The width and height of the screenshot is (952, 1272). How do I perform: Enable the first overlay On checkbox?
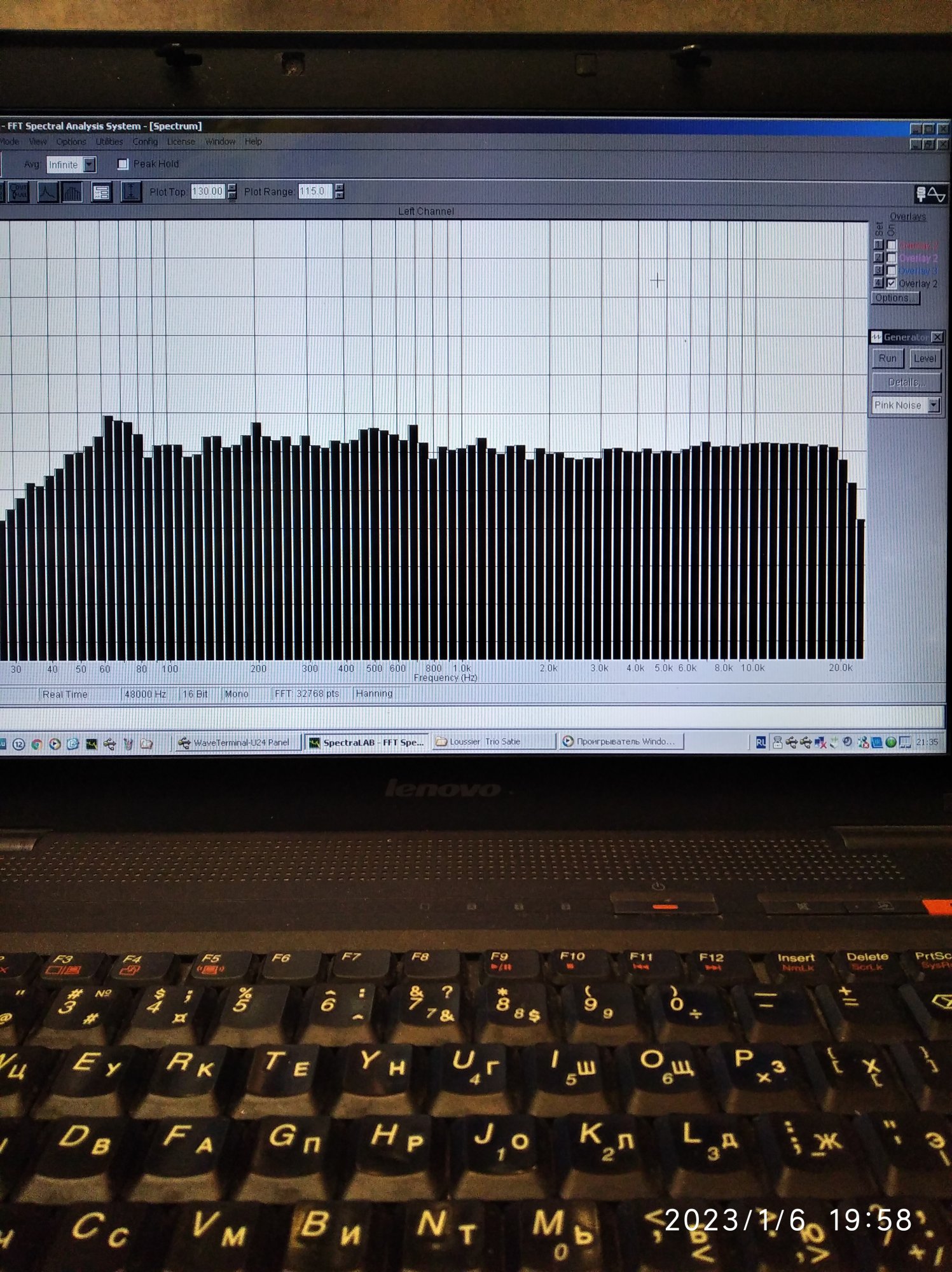(x=892, y=245)
